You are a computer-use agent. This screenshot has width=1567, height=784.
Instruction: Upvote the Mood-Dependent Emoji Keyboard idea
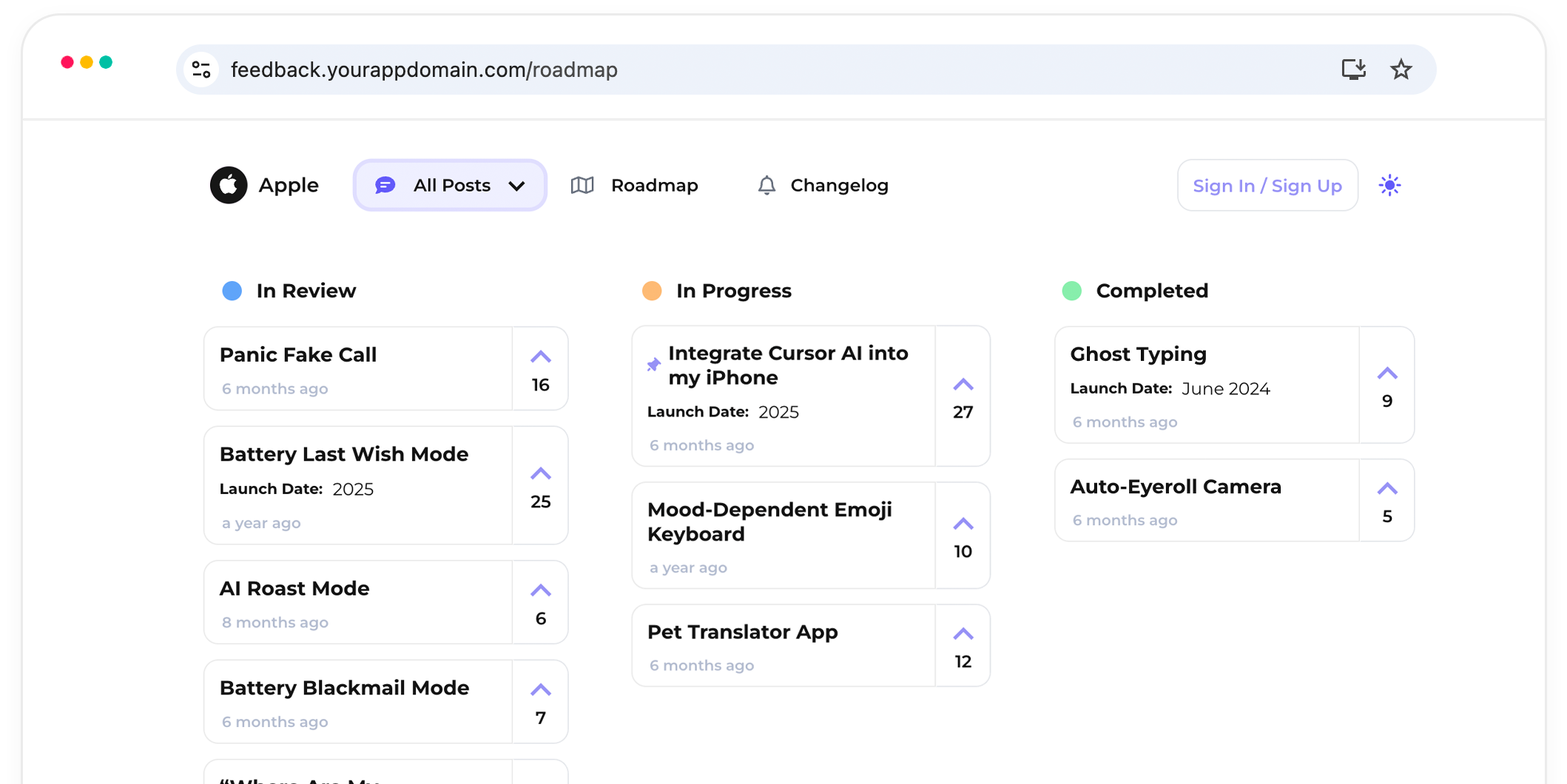click(x=963, y=523)
